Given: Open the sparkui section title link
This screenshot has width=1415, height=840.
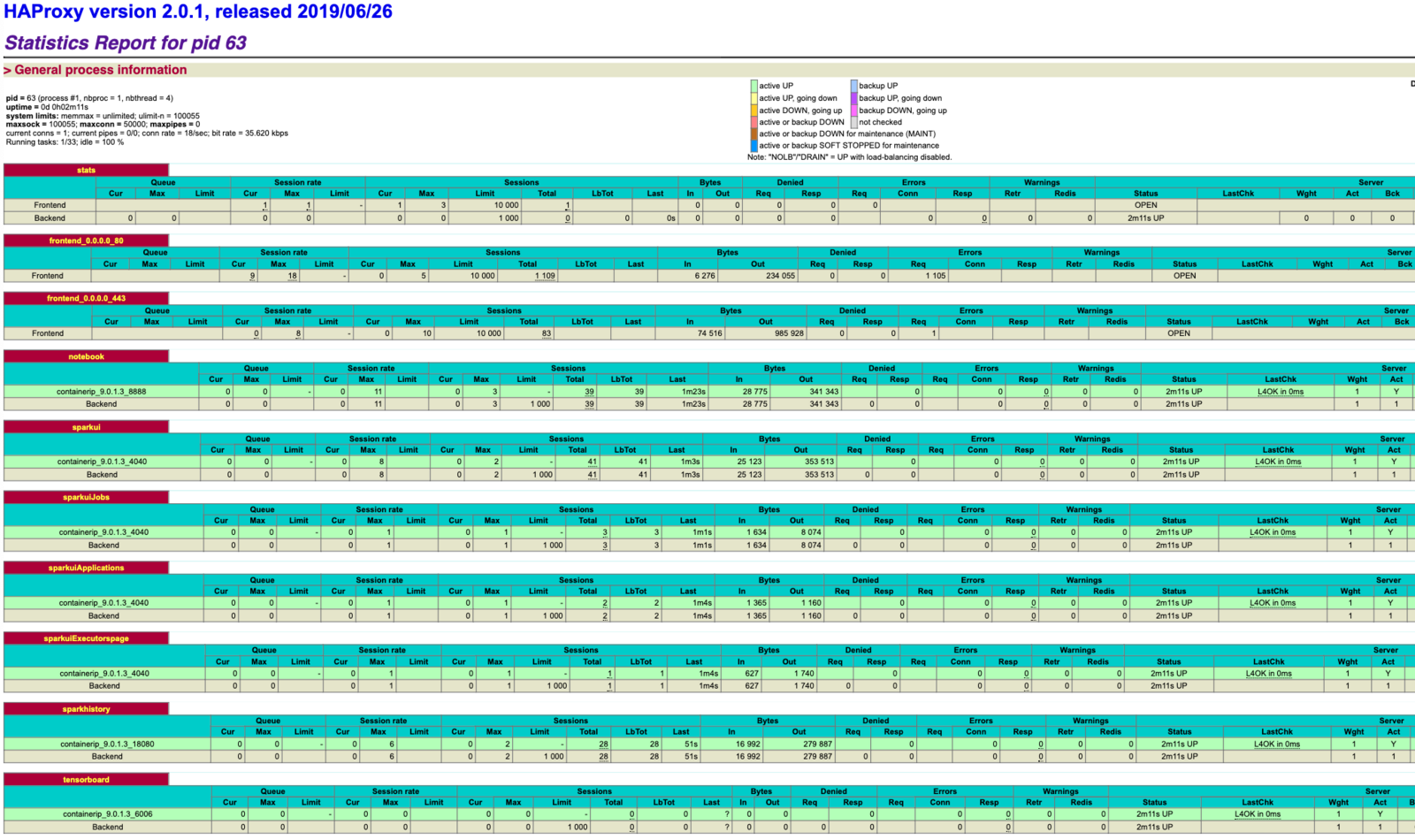Looking at the screenshot, I should (86, 427).
